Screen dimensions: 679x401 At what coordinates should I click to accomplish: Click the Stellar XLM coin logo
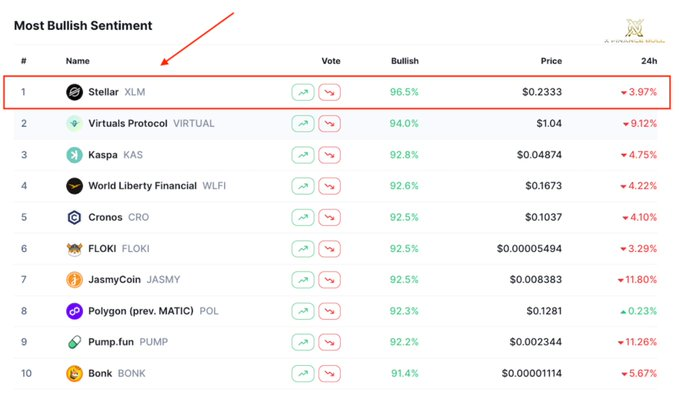(x=74, y=92)
